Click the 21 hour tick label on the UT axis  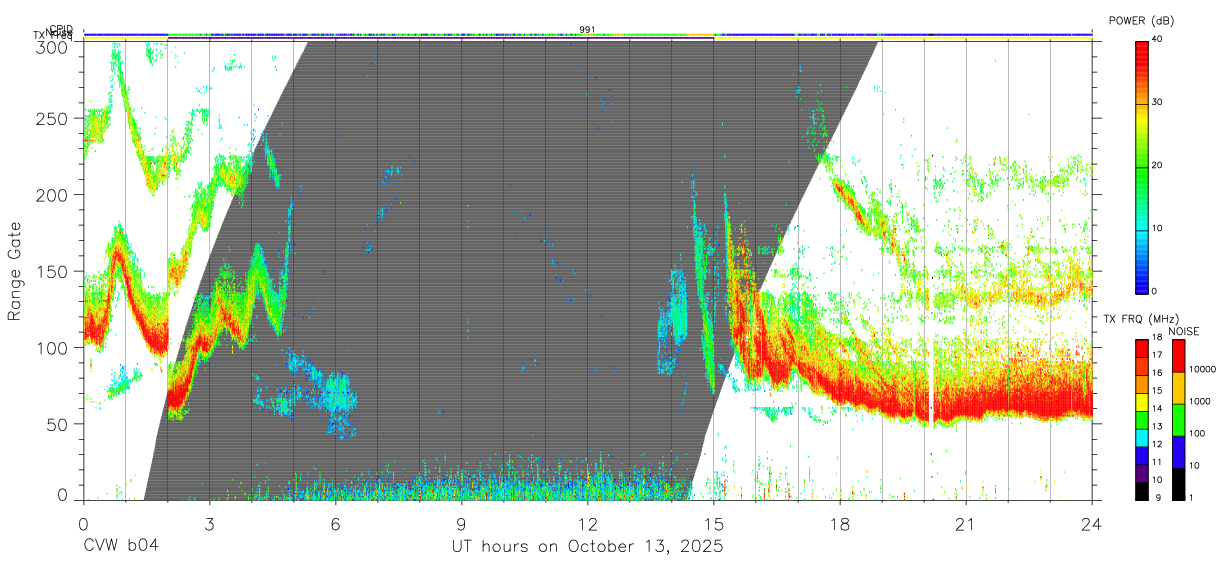(966, 523)
